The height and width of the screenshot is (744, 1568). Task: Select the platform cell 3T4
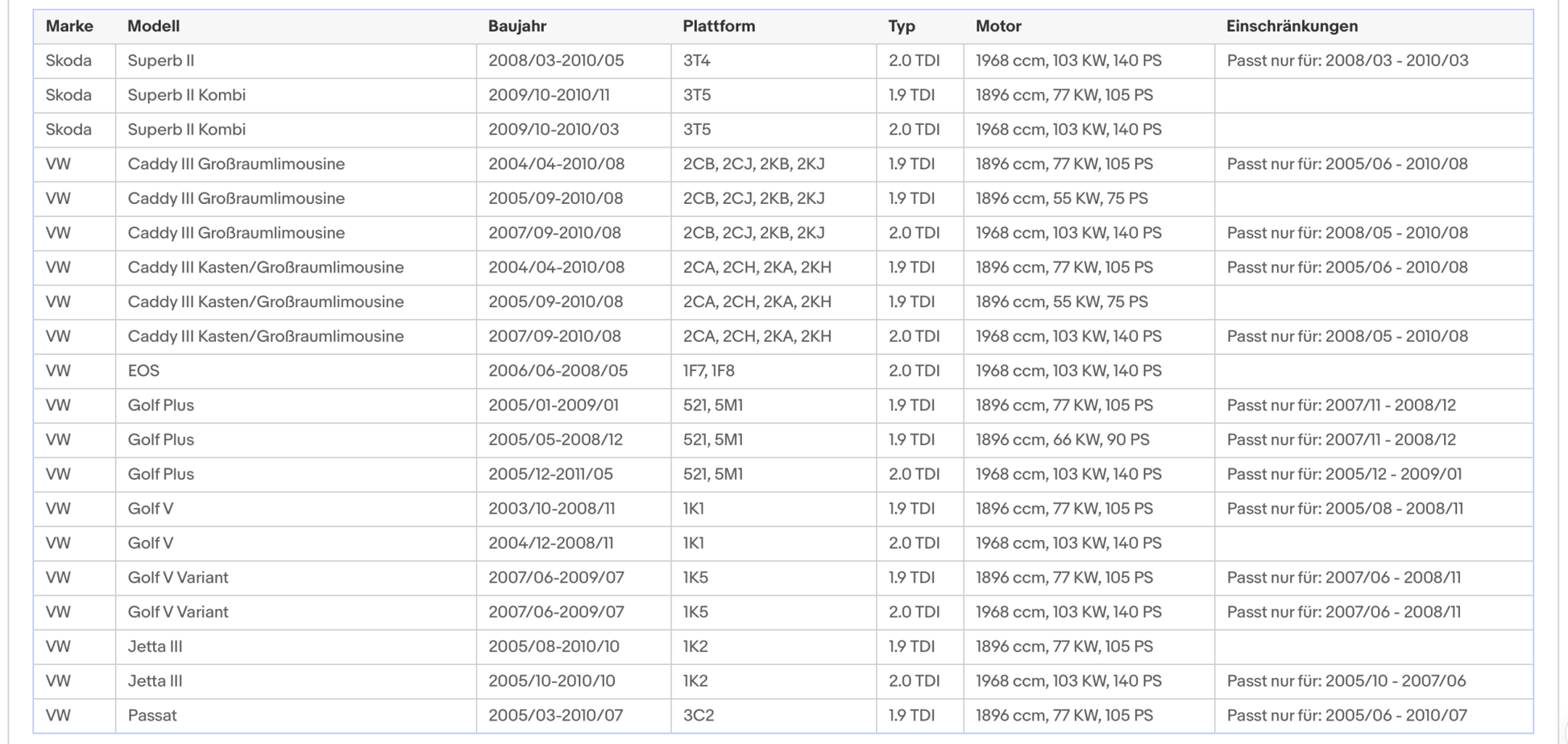(x=774, y=61)
